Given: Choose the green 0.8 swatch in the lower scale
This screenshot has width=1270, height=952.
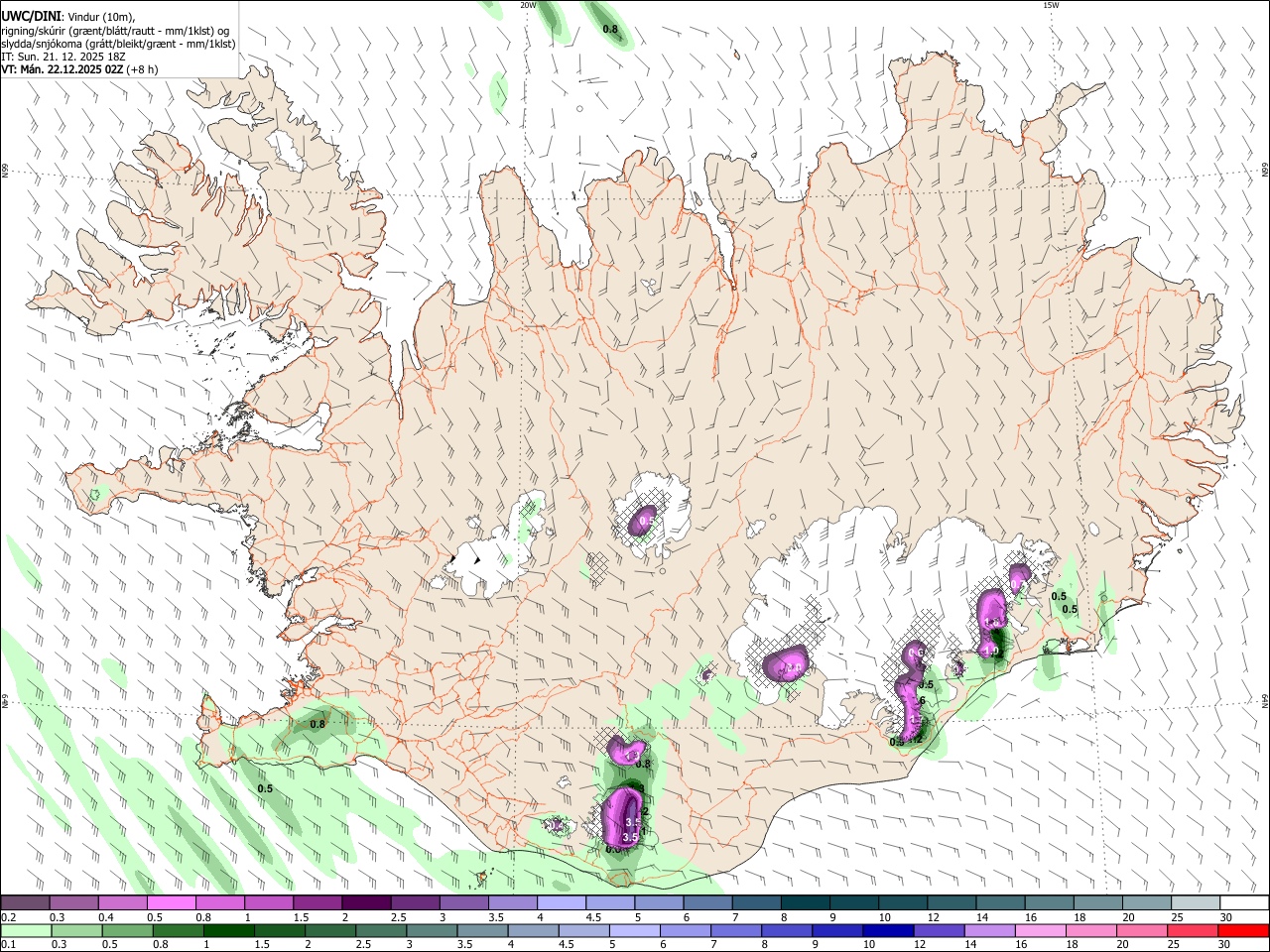Looking at the screenshot, I should coord(179,931).
